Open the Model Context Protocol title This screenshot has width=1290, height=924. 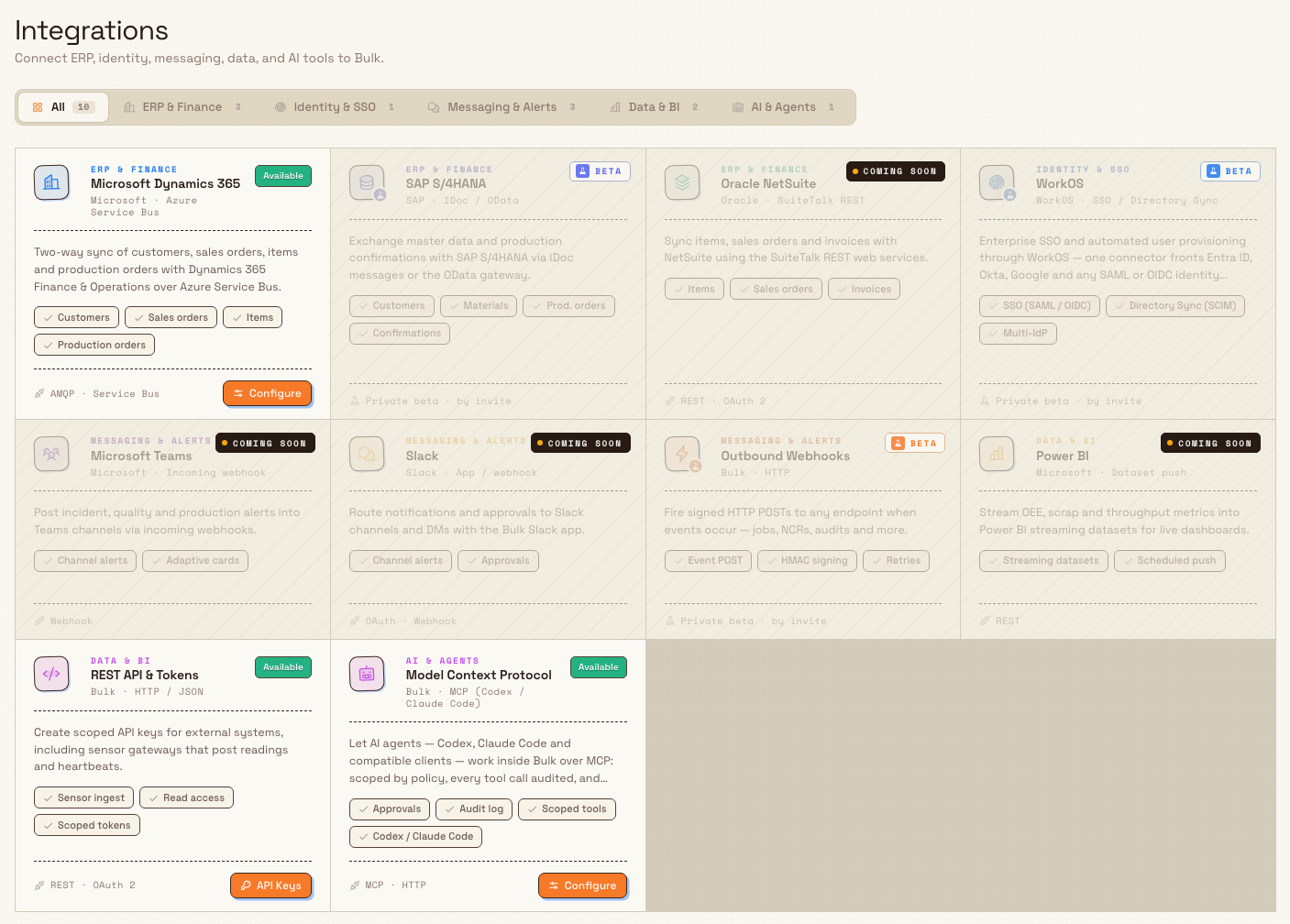point(479,676)
